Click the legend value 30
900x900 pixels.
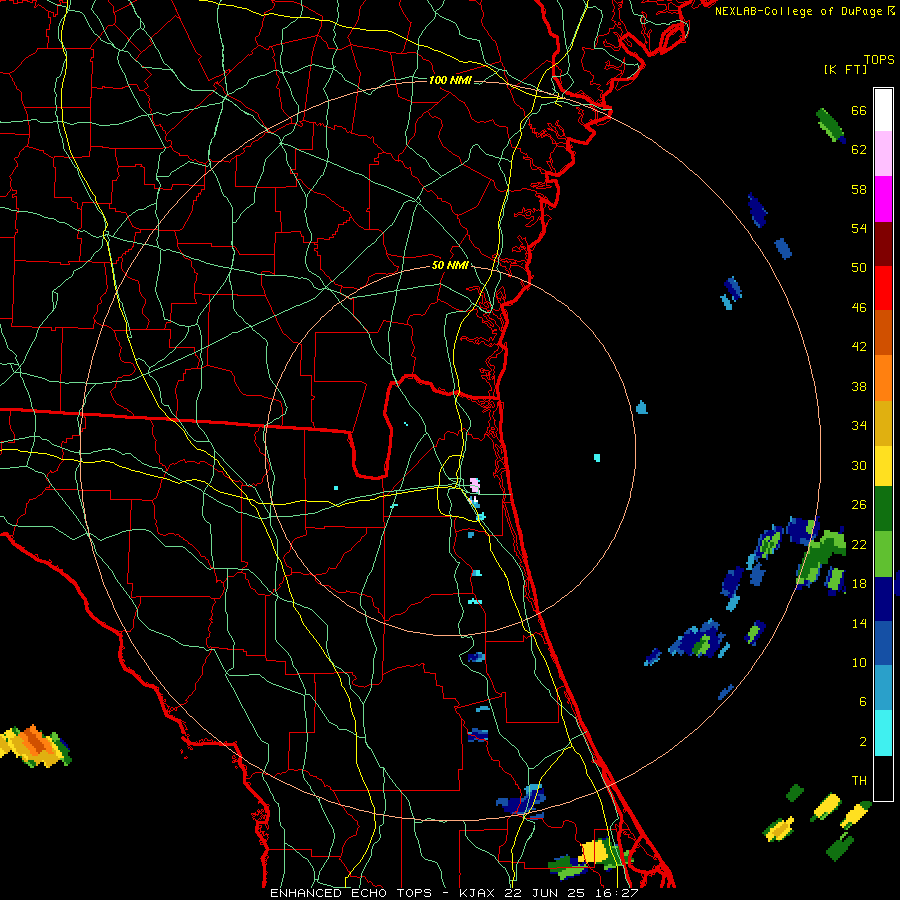pyautogui.click(x=859, y=465)
